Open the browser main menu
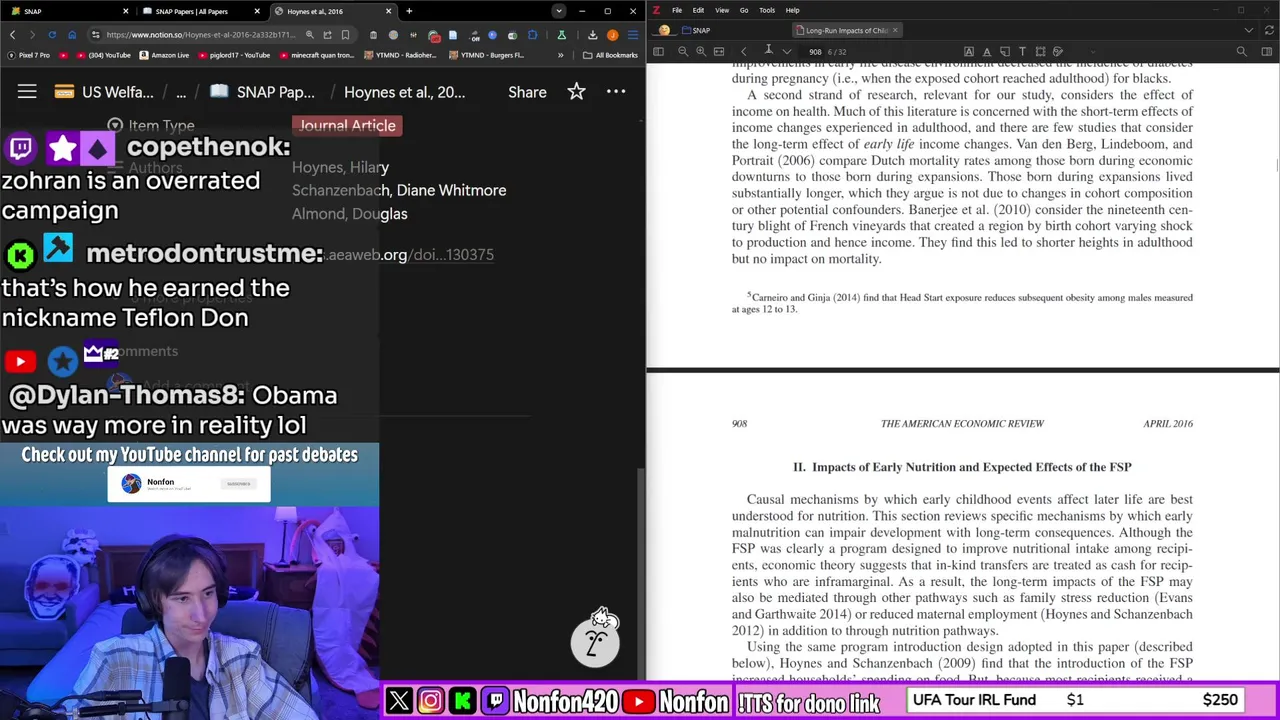 [x=633, y=35]
